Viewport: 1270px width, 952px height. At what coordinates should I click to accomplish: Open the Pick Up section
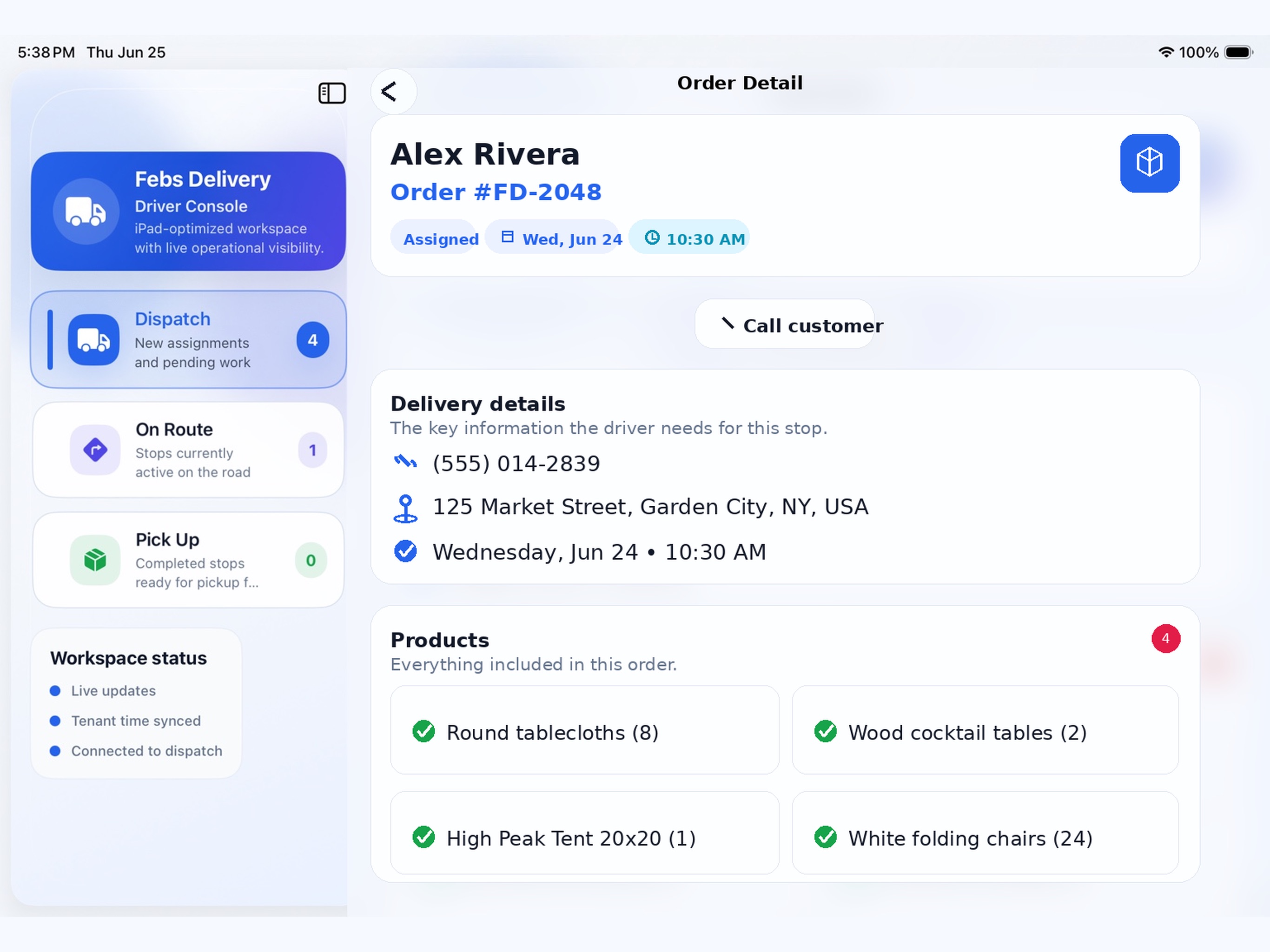point(188,560)
